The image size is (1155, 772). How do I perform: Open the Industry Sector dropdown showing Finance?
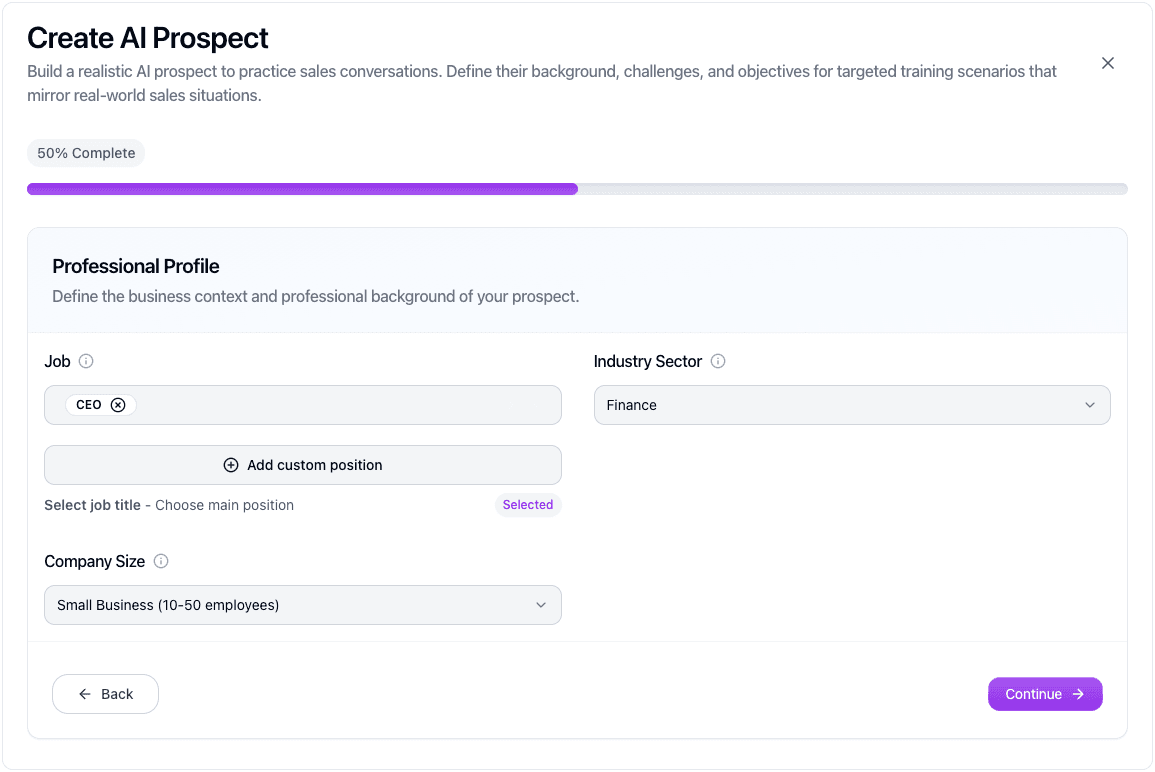(x=852, y=405)
